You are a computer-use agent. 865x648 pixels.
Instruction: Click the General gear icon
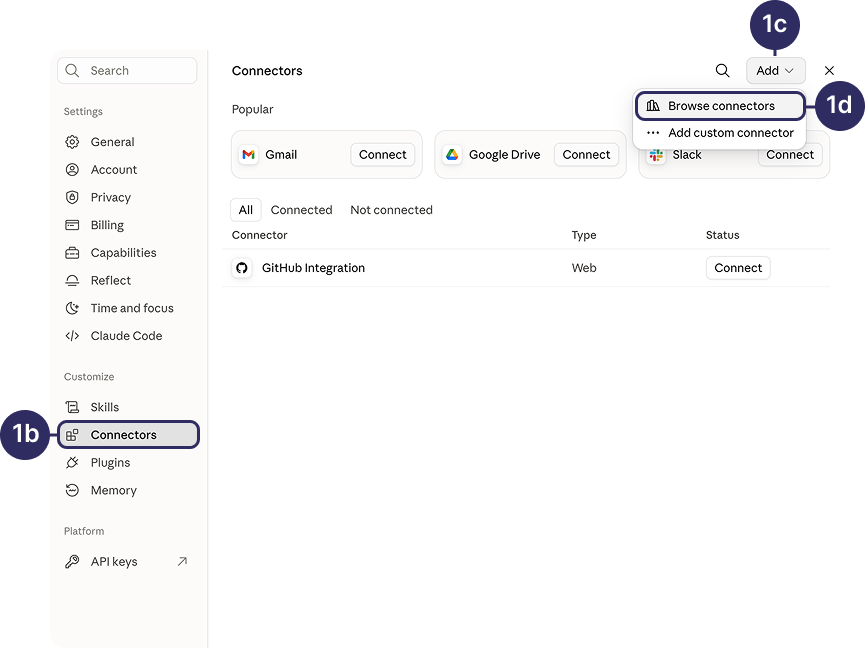(72, 142)
